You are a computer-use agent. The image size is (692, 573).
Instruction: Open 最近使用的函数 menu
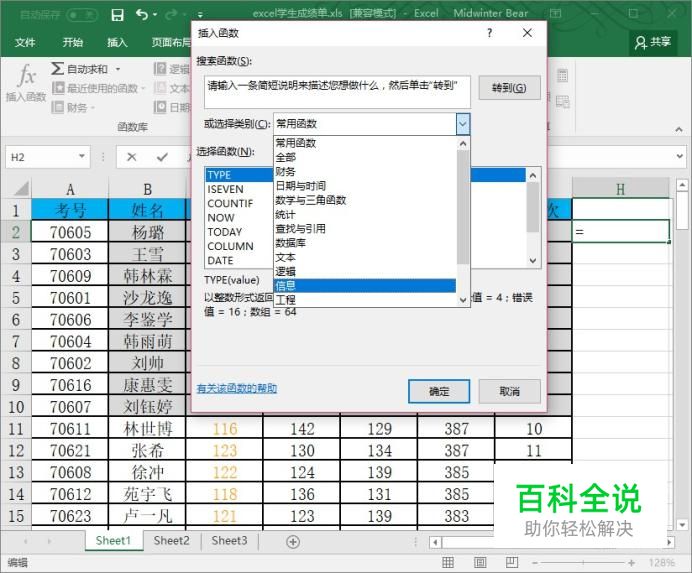point(98,88)
